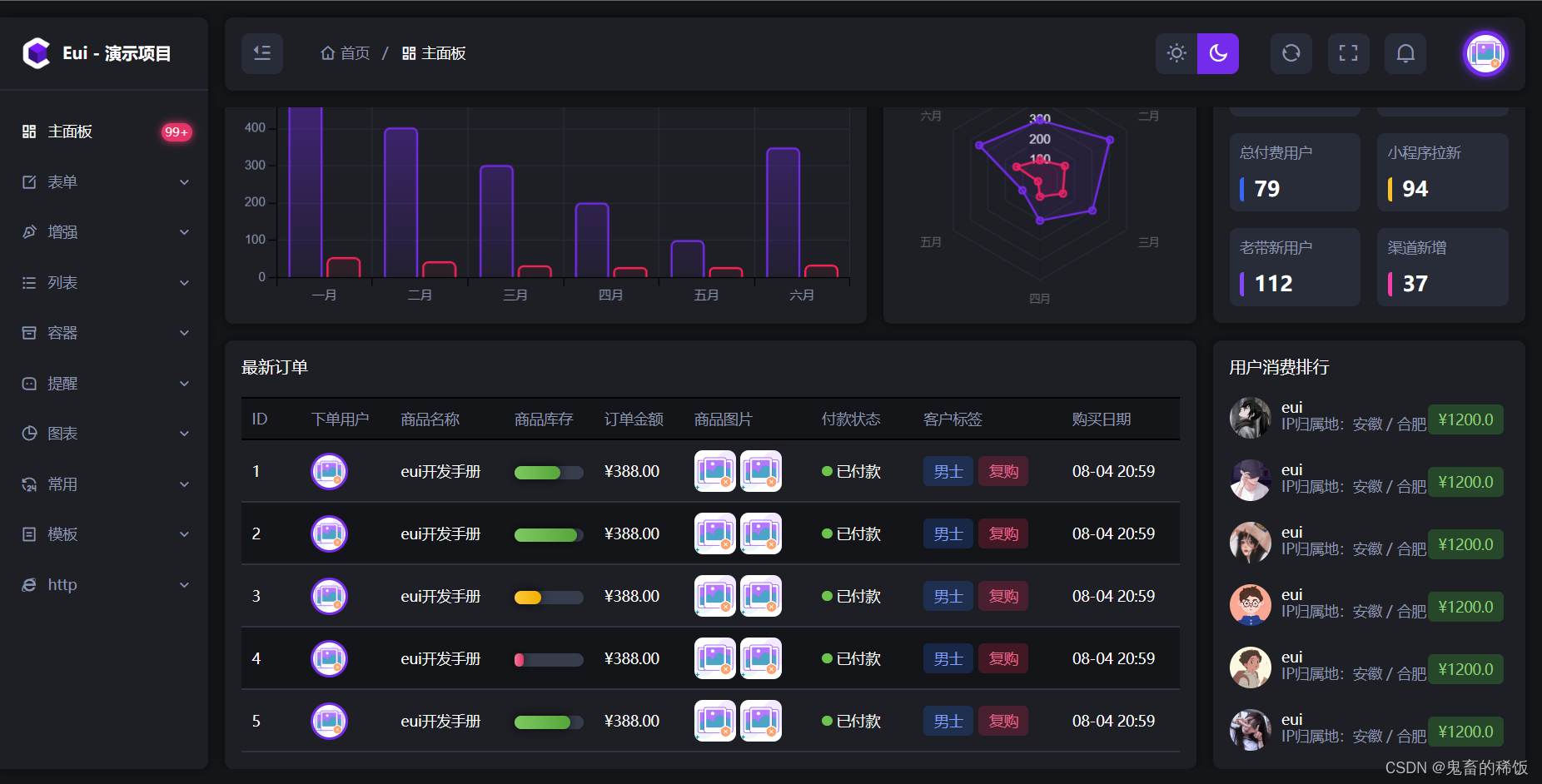Open the notification bell
The image size is (1542, 784).
coord(1405,53)
